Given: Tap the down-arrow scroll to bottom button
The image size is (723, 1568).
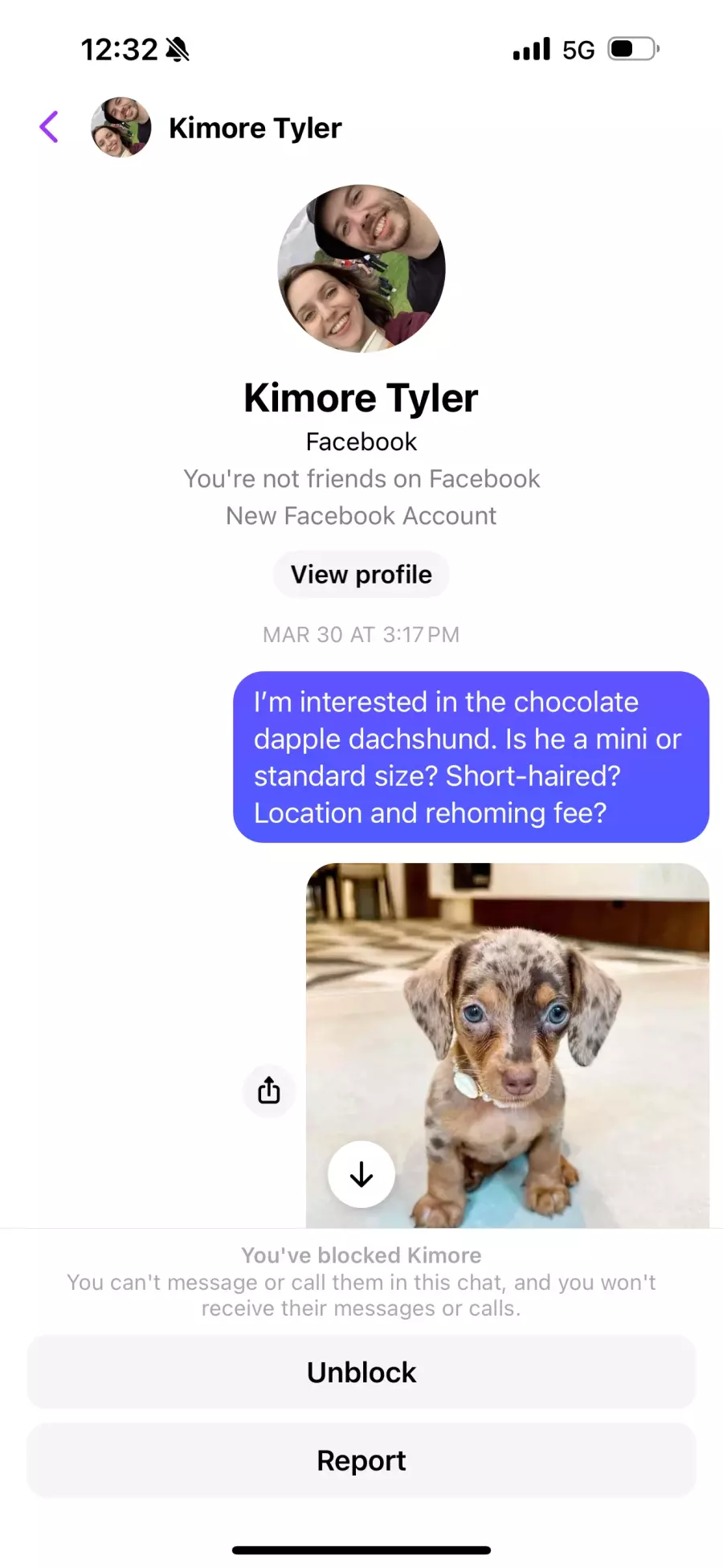Looking at the screenshot, I should (x=361, y=1174).
